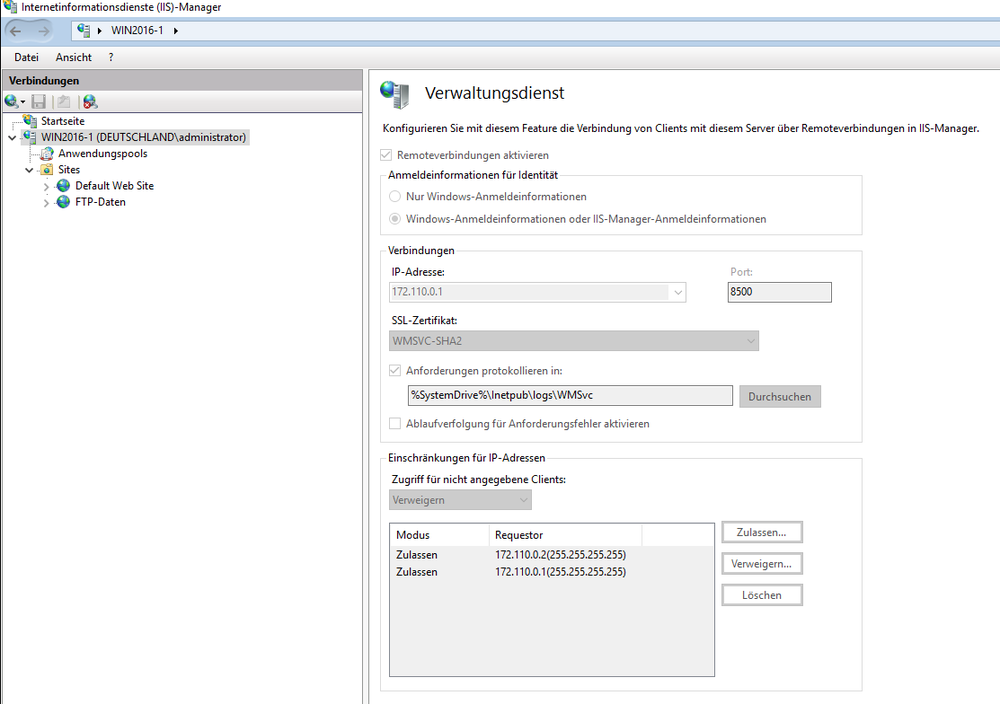Viewport: 1000px width, 704px height.
Task: Click the disconnect icon in Verbindungen toolbar
Action: click(x=90, y=101)
